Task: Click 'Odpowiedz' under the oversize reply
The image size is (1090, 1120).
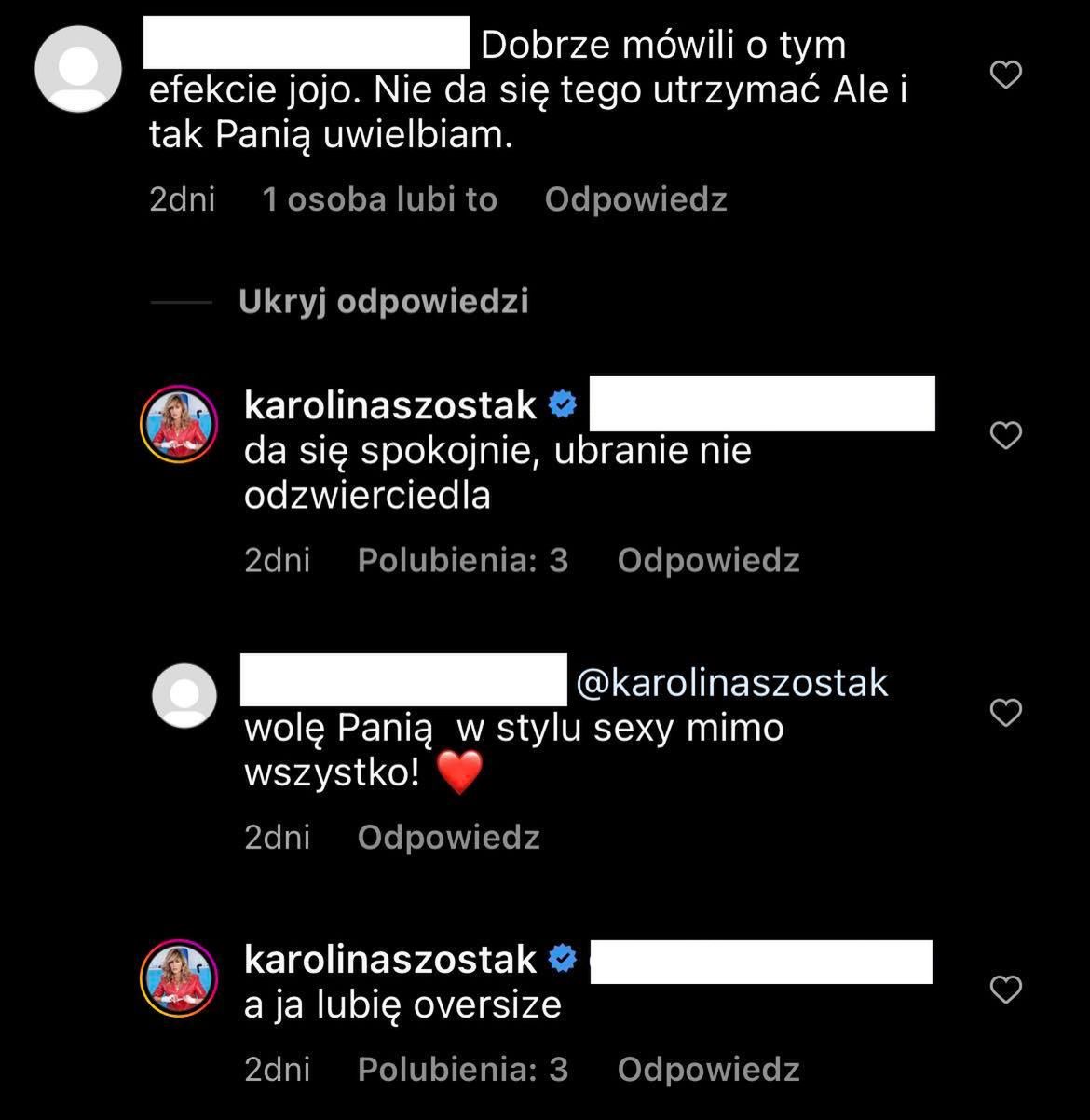Action: click(x=708, y=1069)
